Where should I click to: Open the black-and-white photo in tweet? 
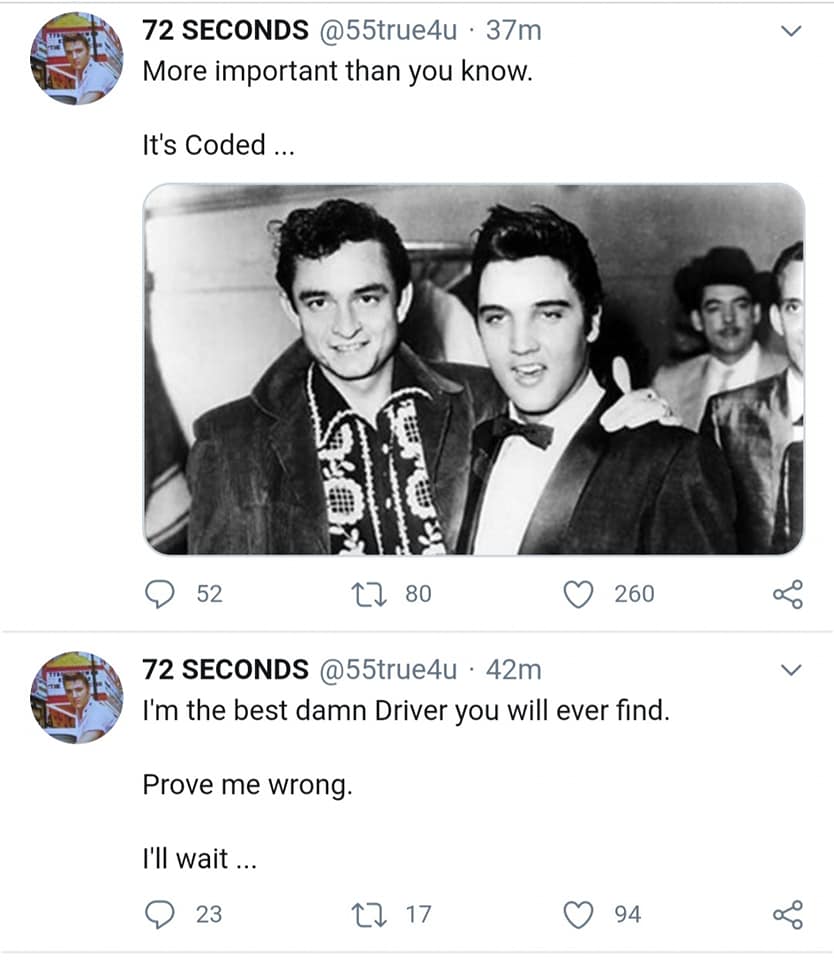click(x=473, y=369)
